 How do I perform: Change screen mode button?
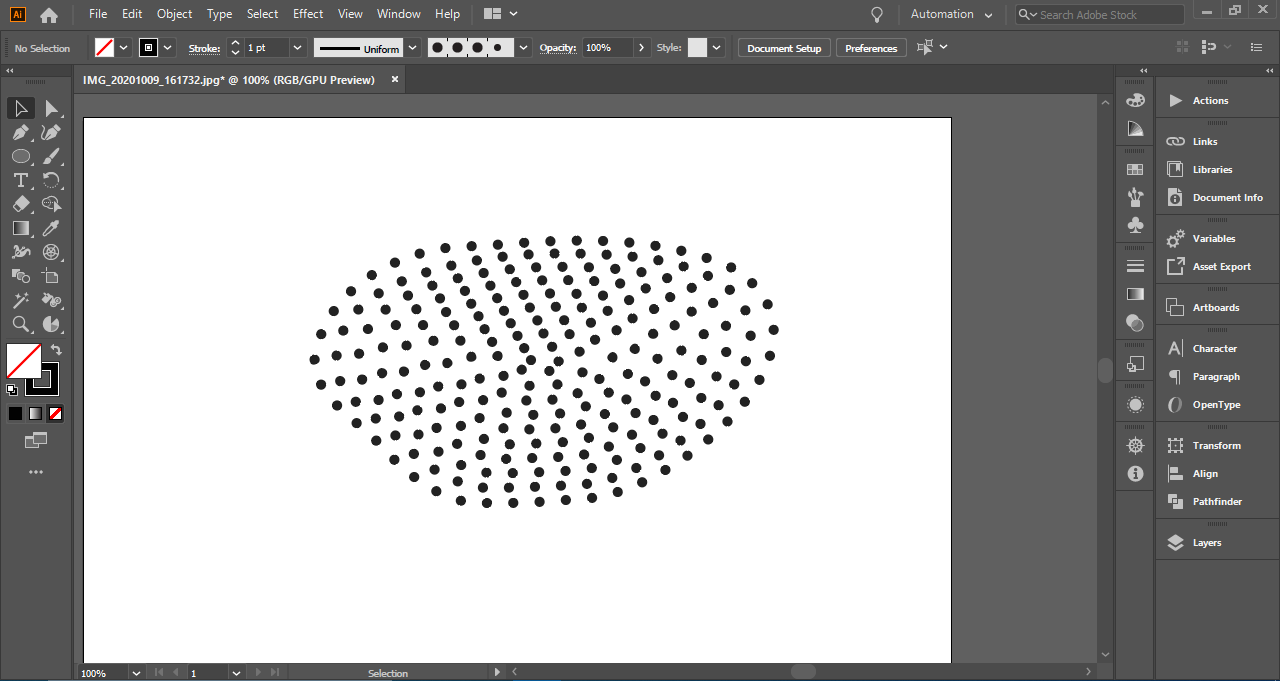[36, 440]
